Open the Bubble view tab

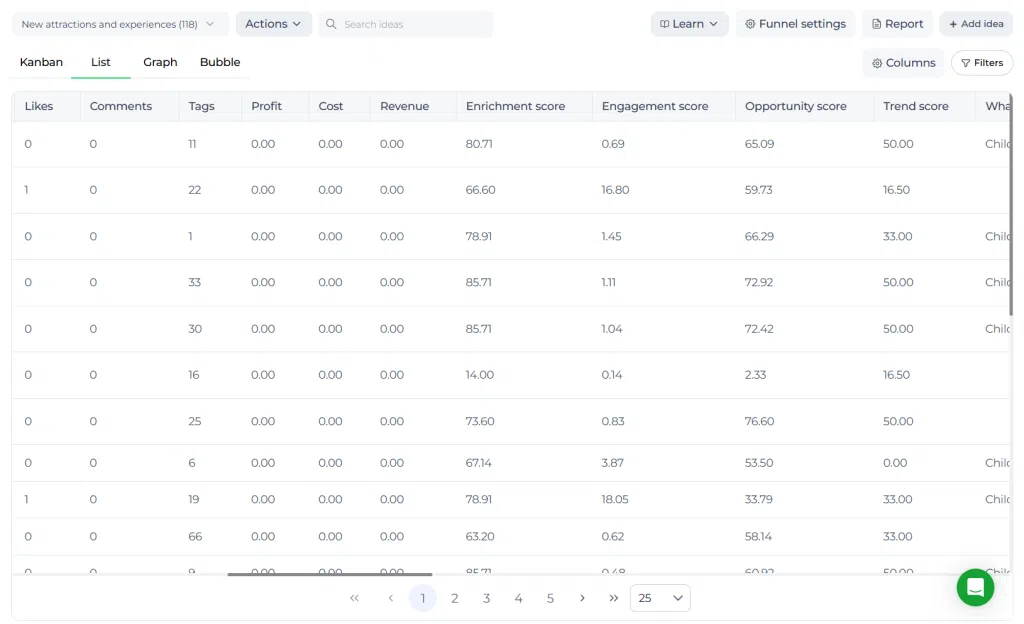tap(220, 62)
